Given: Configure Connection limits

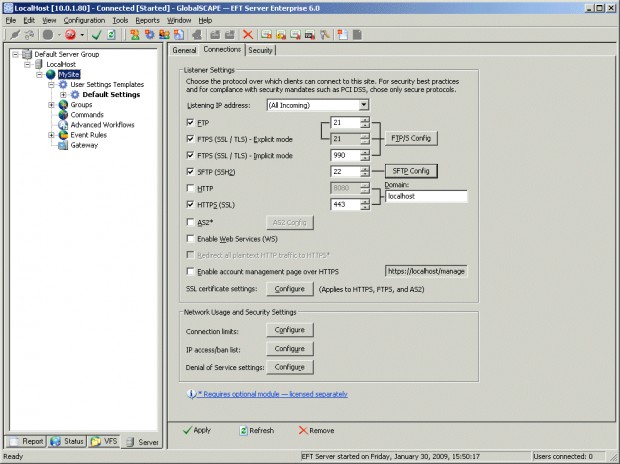Looking at the screenshot, I should tap(290, 330).
